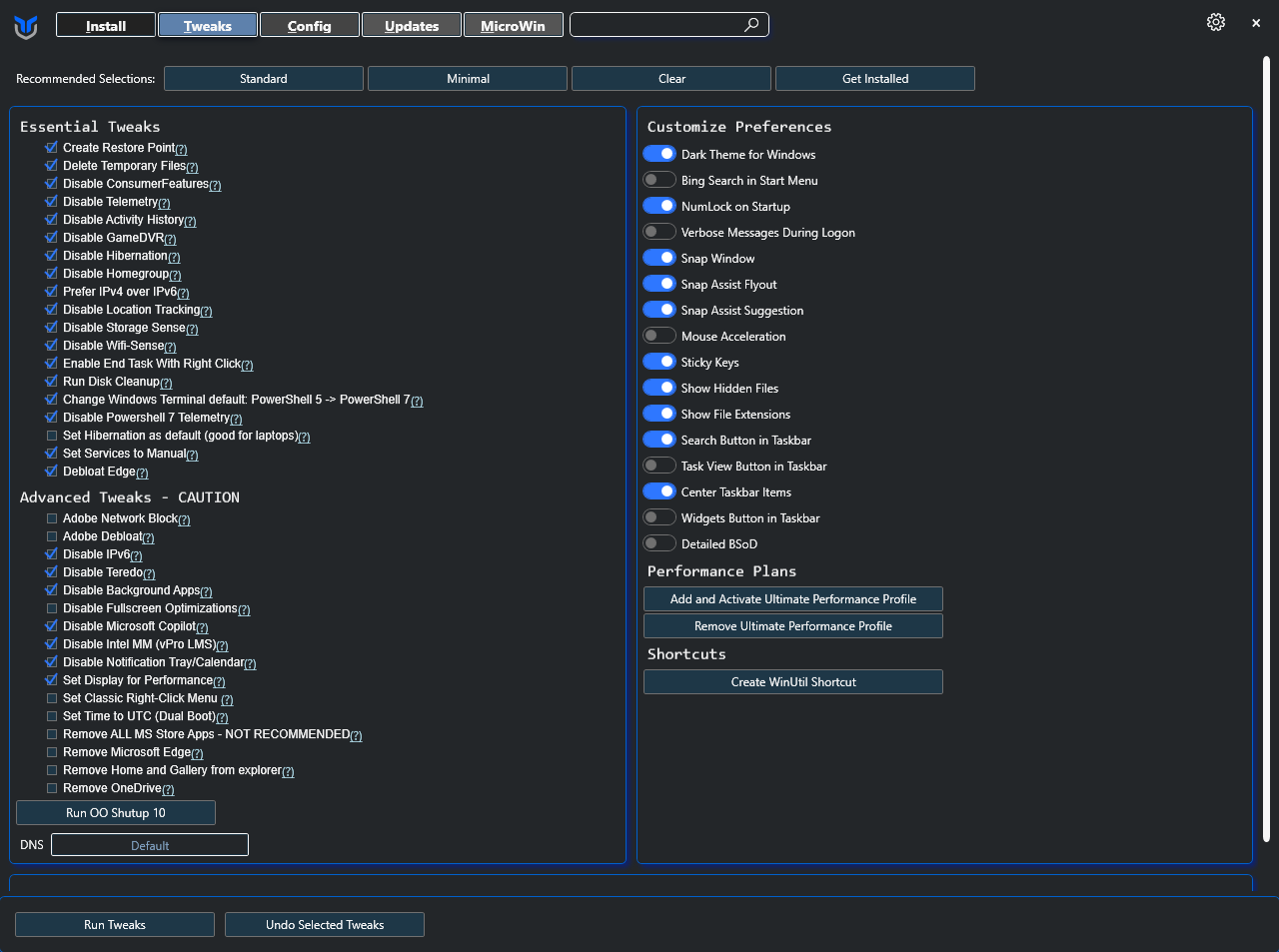The image size is (1279, 952).
Task: Create WinUtil Shortcut
Action: click(793, 682)
